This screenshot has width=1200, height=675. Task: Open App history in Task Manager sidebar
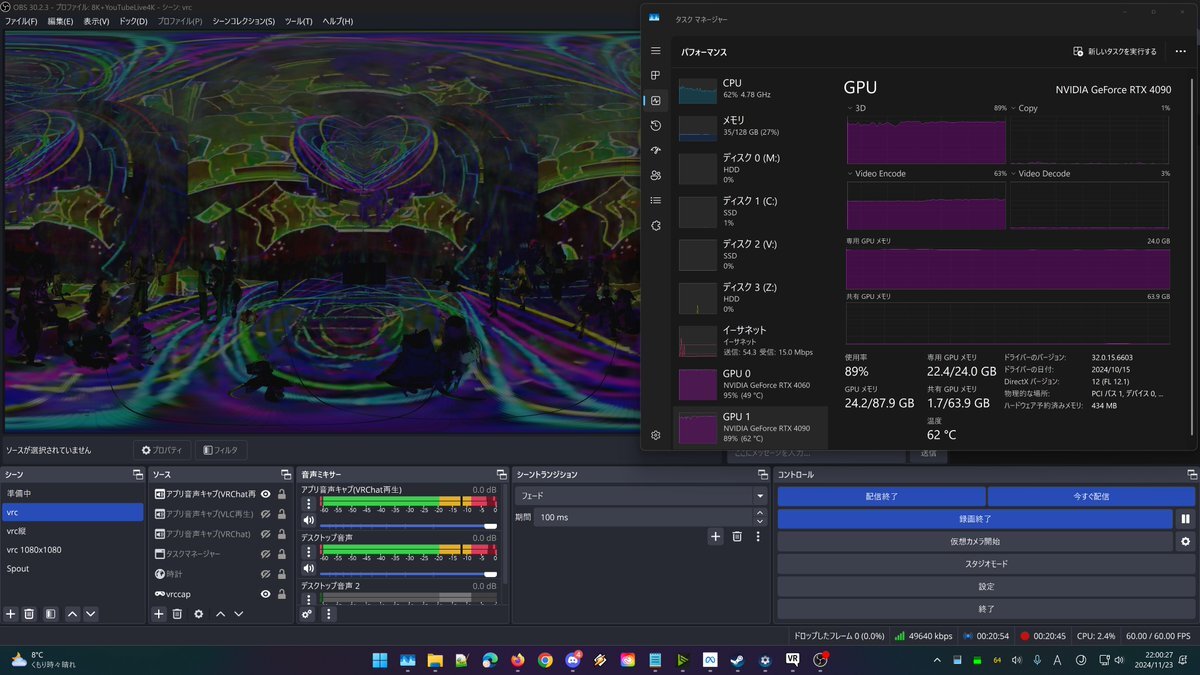click(x=656, y=126)
